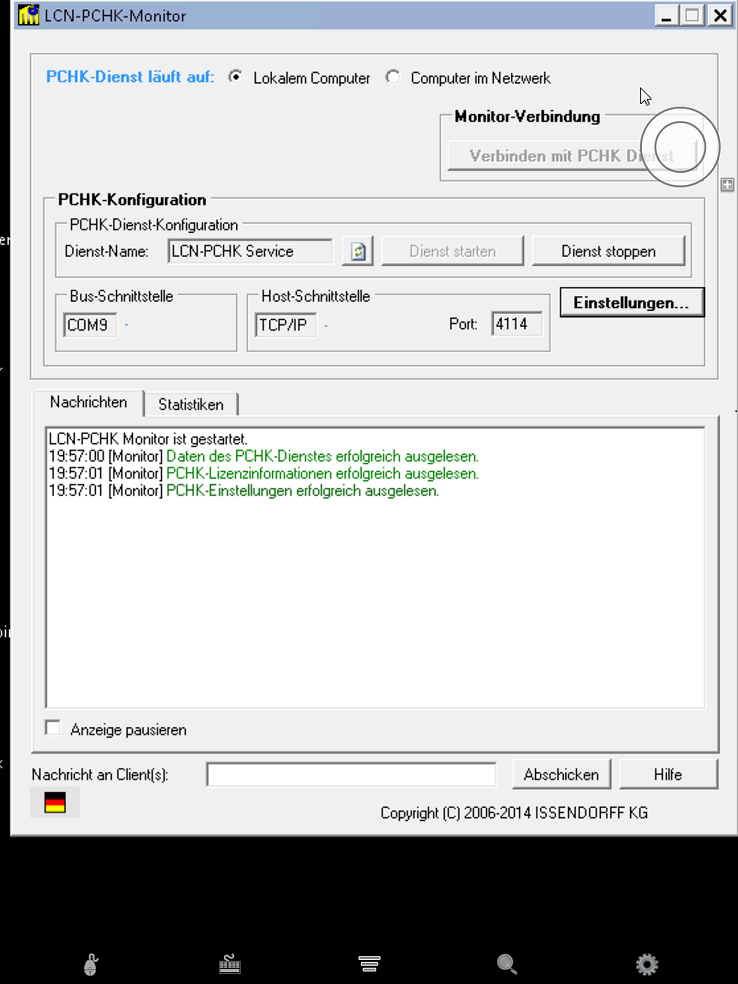Screen dimensions: 738x984
Task: Click the 'PCHK-Einstellungen erfolgreich ausgelesen' log line
Action: (x=302, y=491)
